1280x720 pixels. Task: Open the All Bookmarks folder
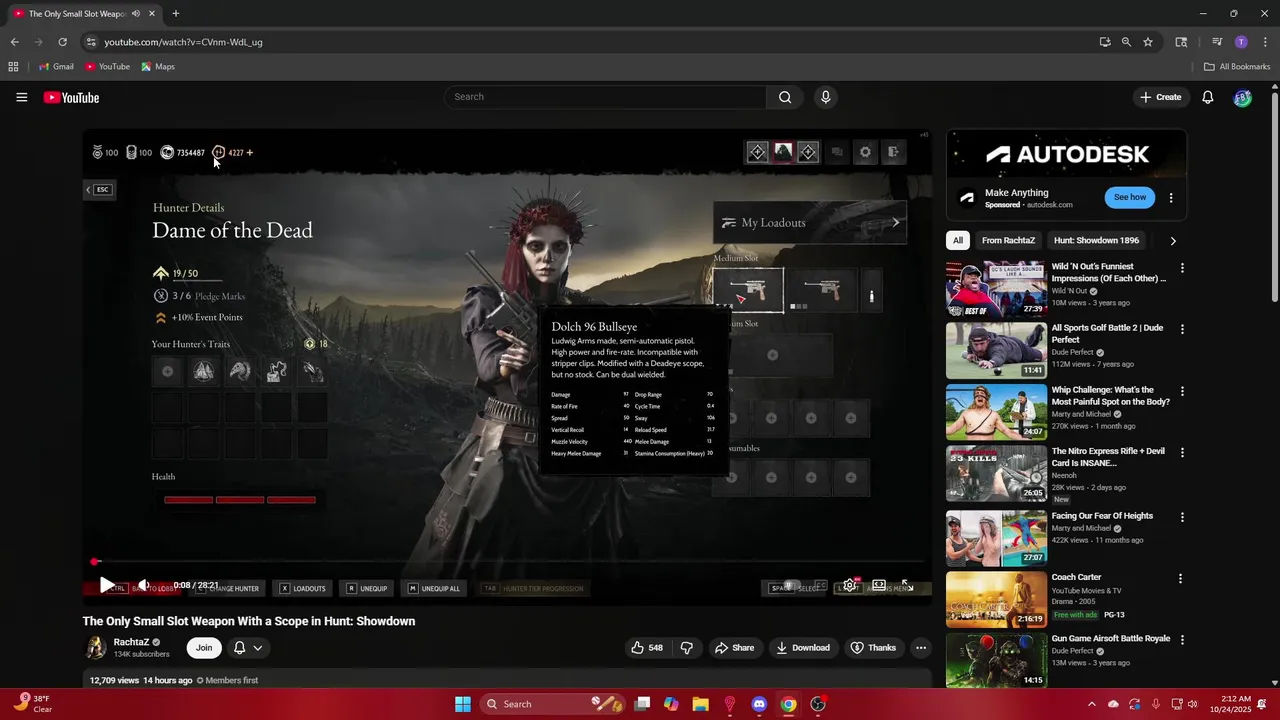1237,67
